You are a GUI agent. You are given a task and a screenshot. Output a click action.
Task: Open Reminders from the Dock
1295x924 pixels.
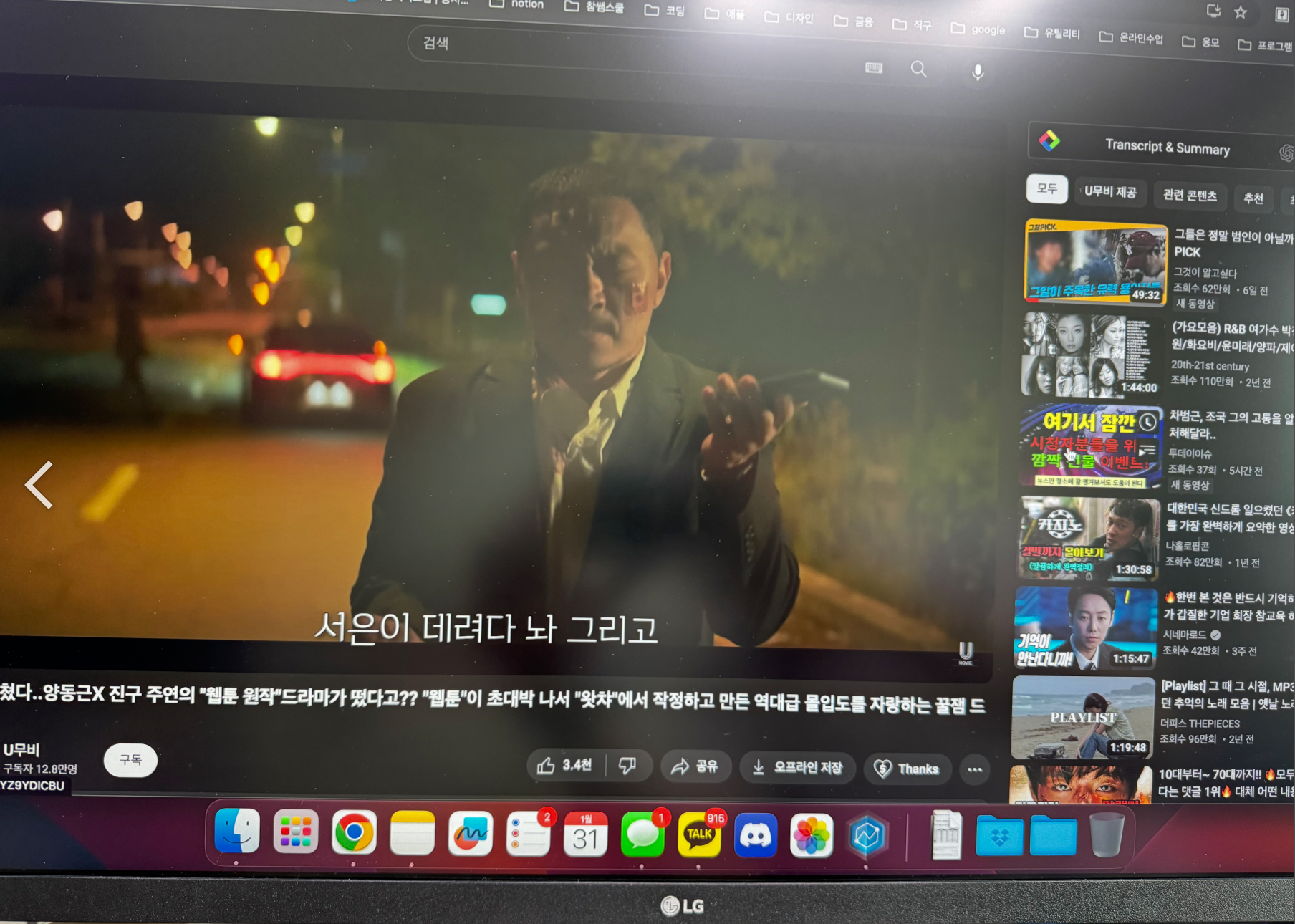(x=528, y=834)
